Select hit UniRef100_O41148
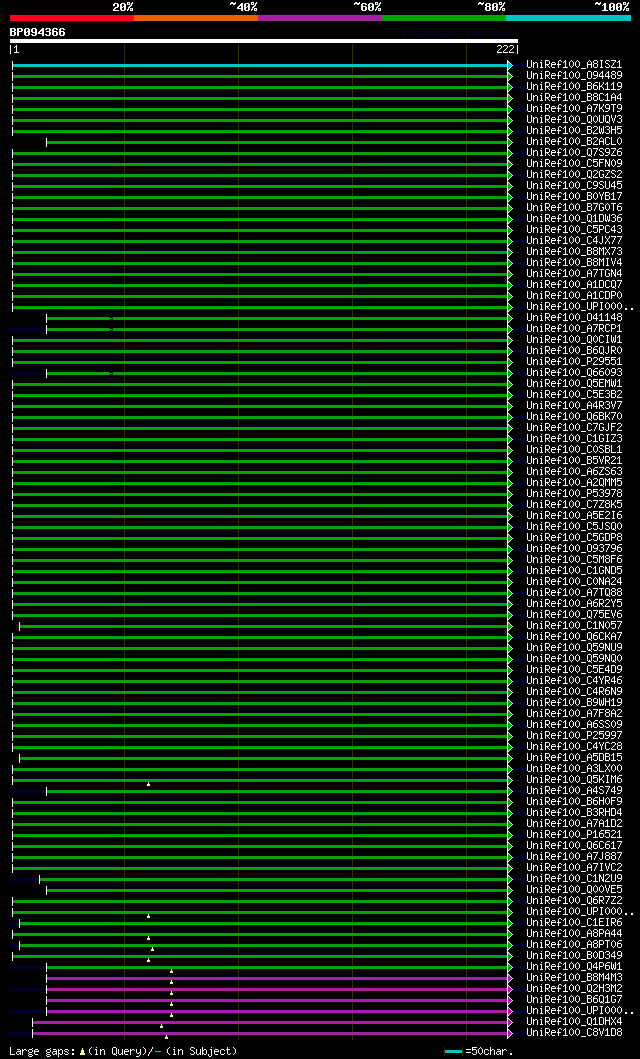Viewport: 640px width, 1059px height. 575,317
